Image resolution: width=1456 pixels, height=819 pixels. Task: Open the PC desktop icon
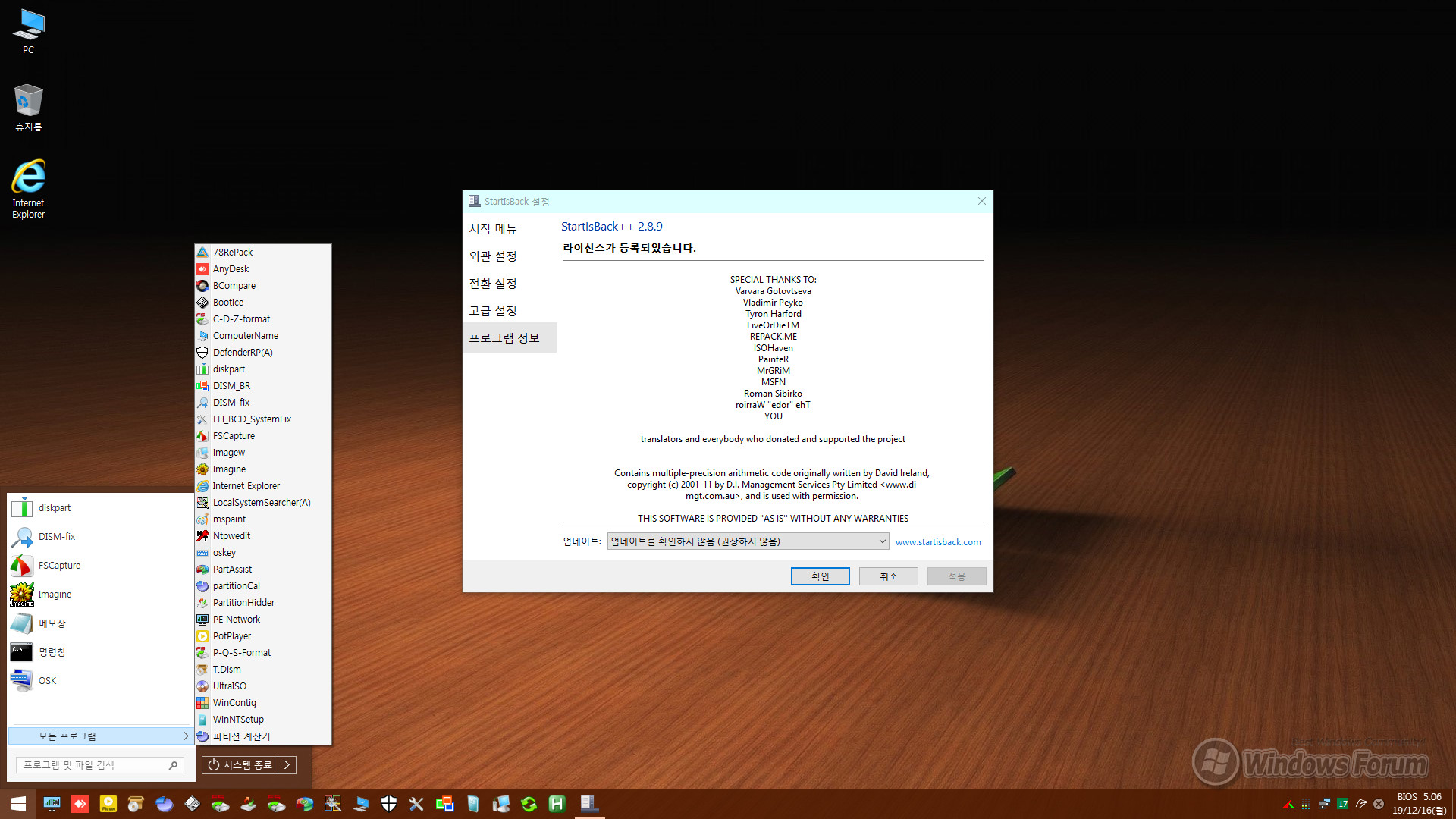pos(28,32)
